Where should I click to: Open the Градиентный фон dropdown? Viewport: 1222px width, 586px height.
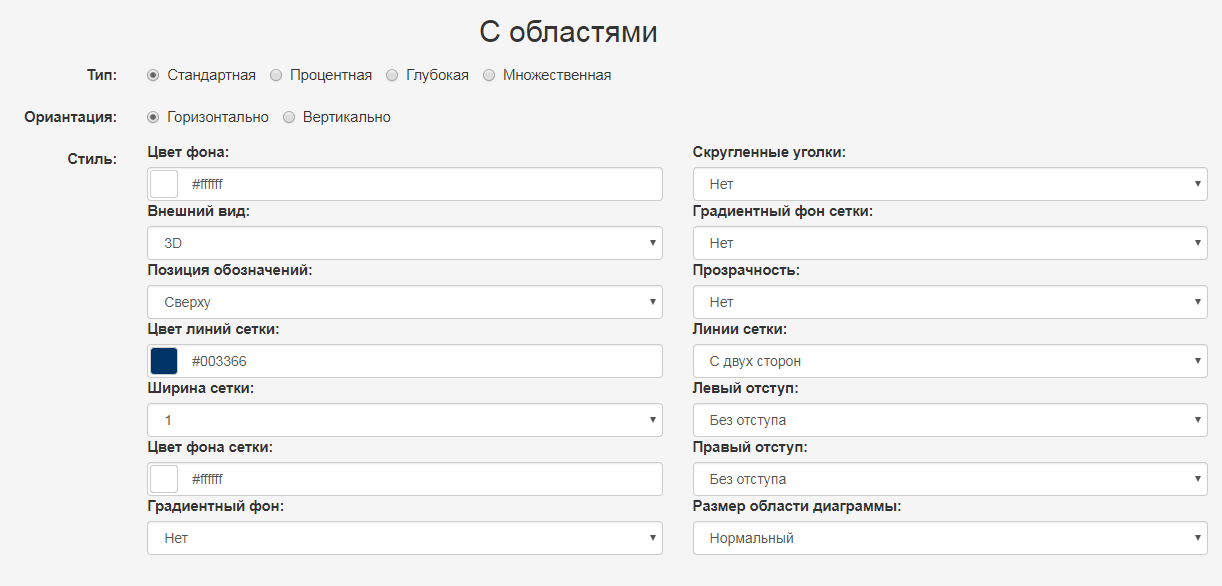coord(404,538)
